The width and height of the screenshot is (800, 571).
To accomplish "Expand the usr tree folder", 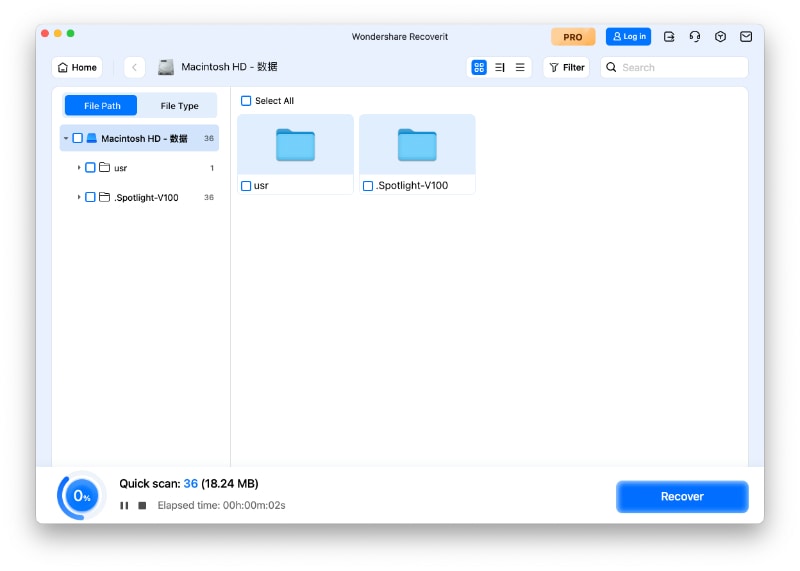I will tap(79, 167).
